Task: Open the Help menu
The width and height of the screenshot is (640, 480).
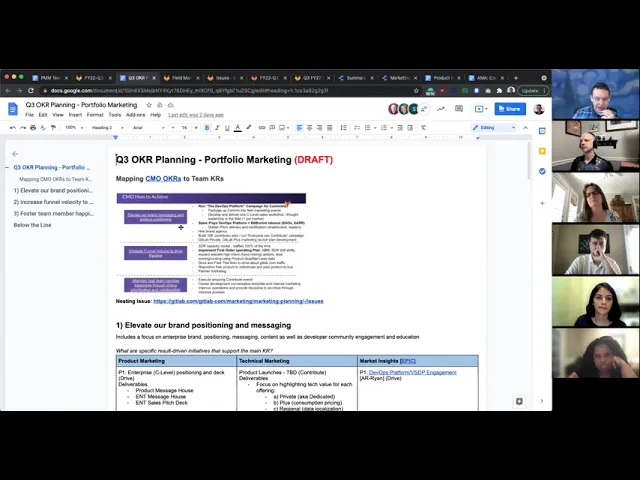Action: coord(156,115)
